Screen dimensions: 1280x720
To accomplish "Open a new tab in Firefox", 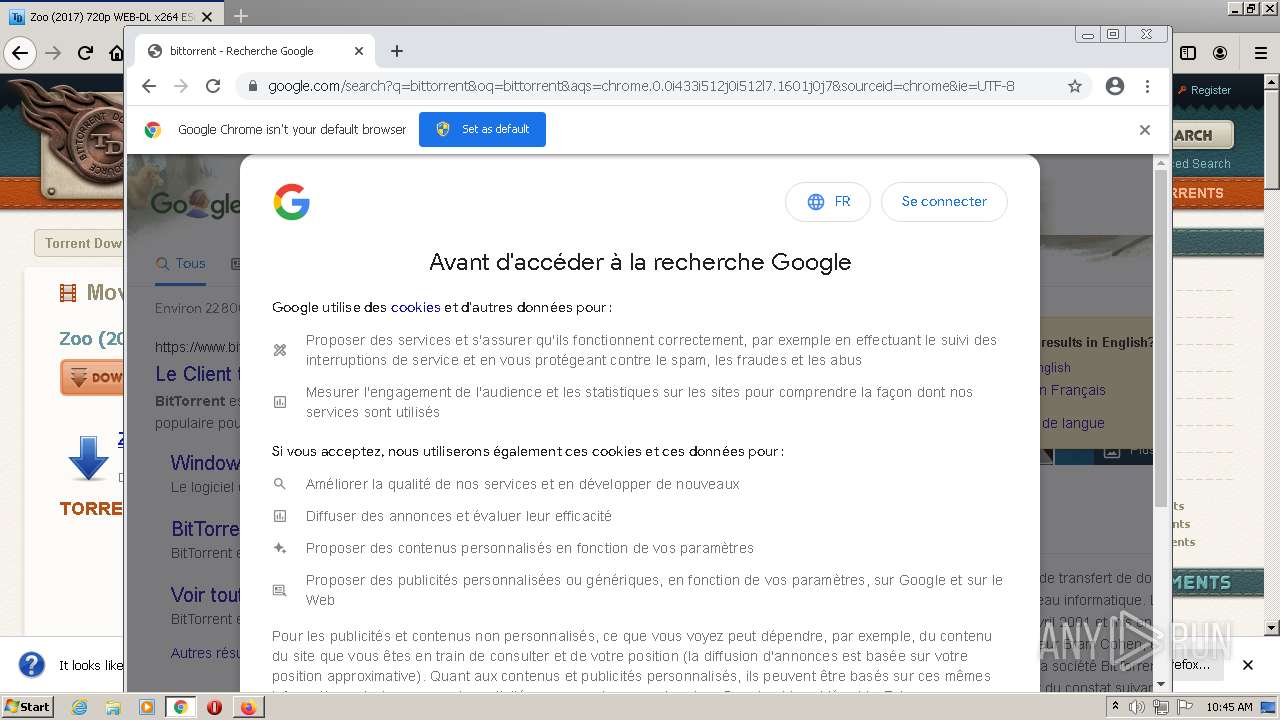I will coord(240,16).
